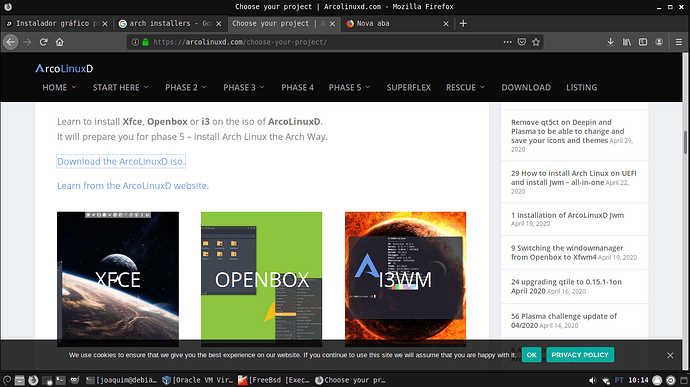Click 'Learn from the ArcoLinuxD website.' link

tap(133, 186)
